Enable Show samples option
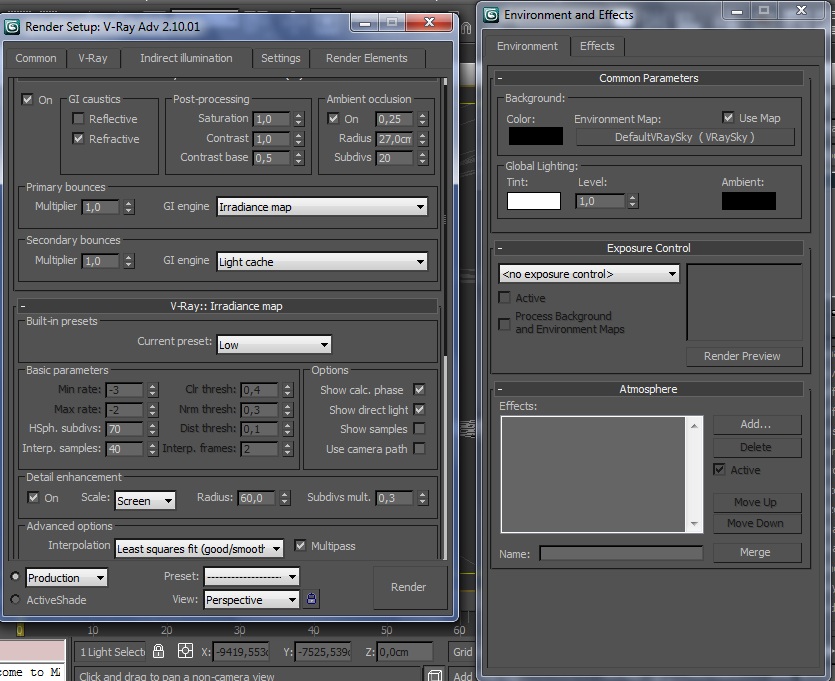The image size is (835, 681). tap(419, 428)
